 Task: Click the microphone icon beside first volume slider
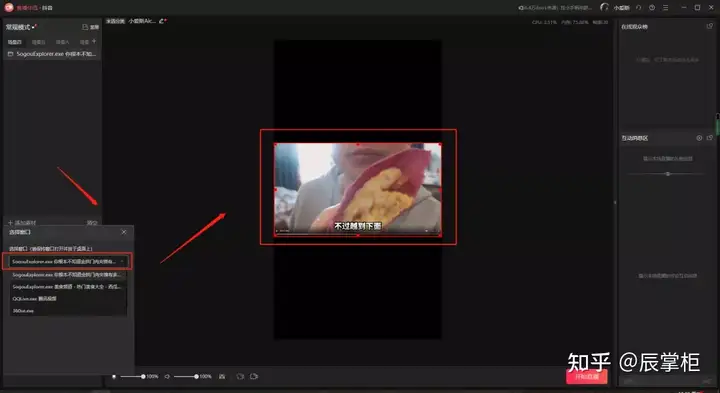pos(114,376)
